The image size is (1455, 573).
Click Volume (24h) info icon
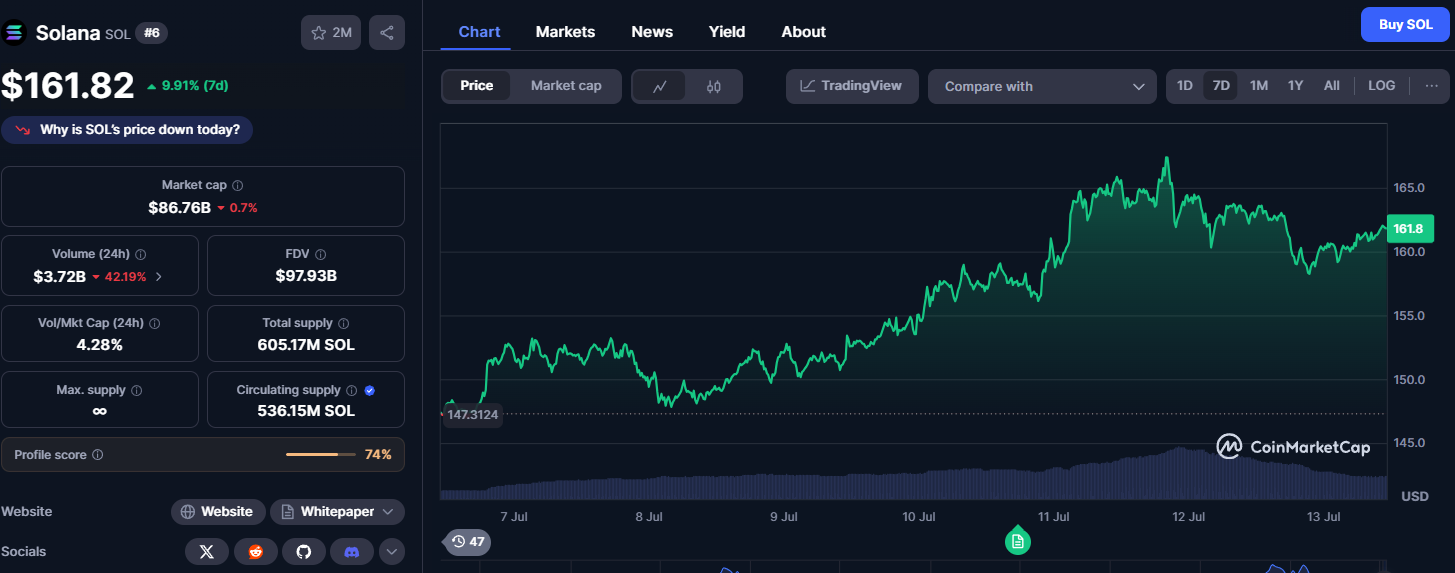click(141, 255)
